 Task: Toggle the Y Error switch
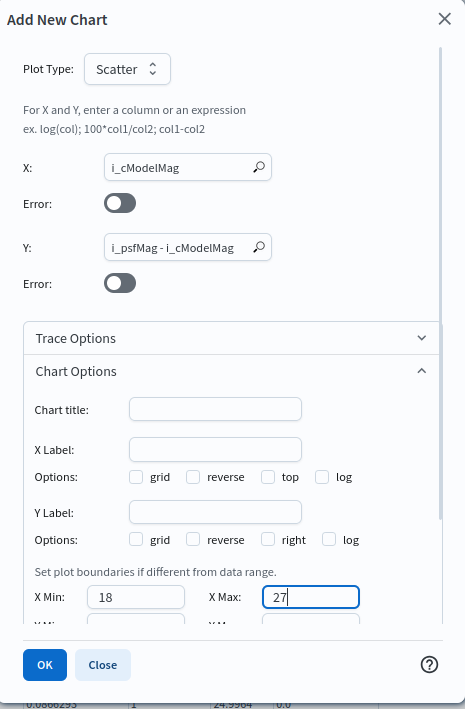coord(120,283)
